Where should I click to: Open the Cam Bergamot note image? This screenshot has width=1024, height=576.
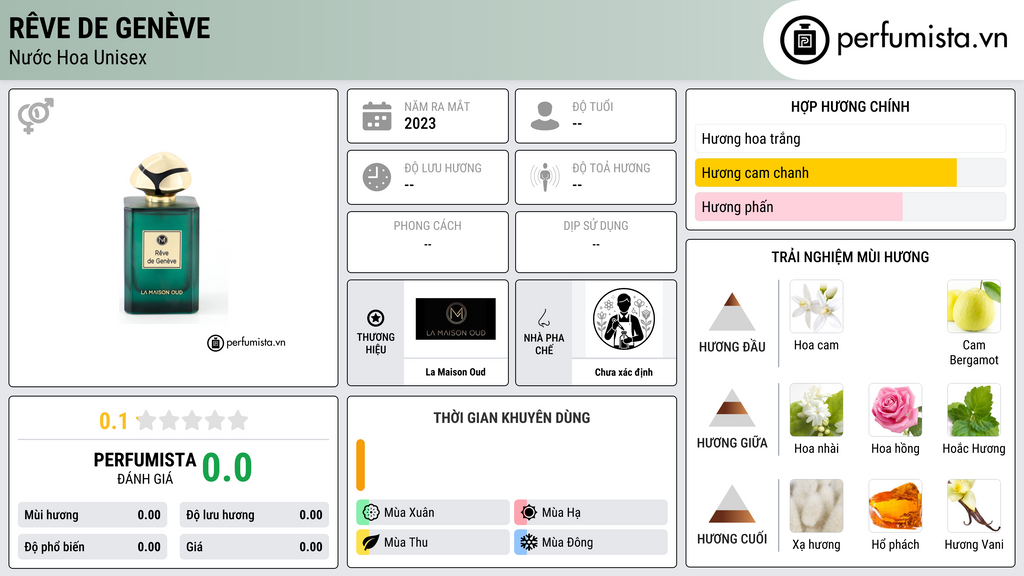point(974,306)
